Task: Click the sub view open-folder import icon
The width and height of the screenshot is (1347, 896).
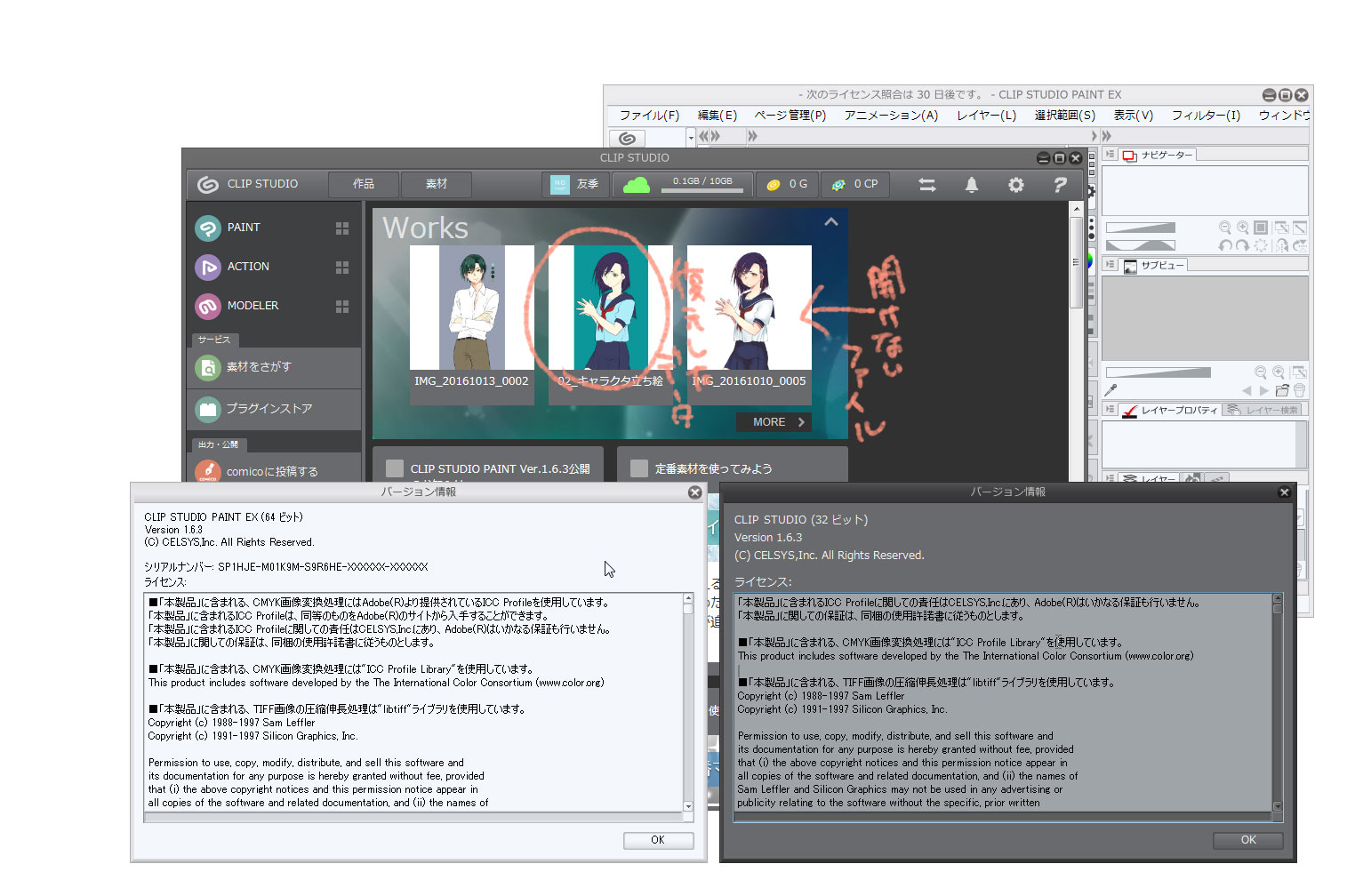Action: 1282,390
